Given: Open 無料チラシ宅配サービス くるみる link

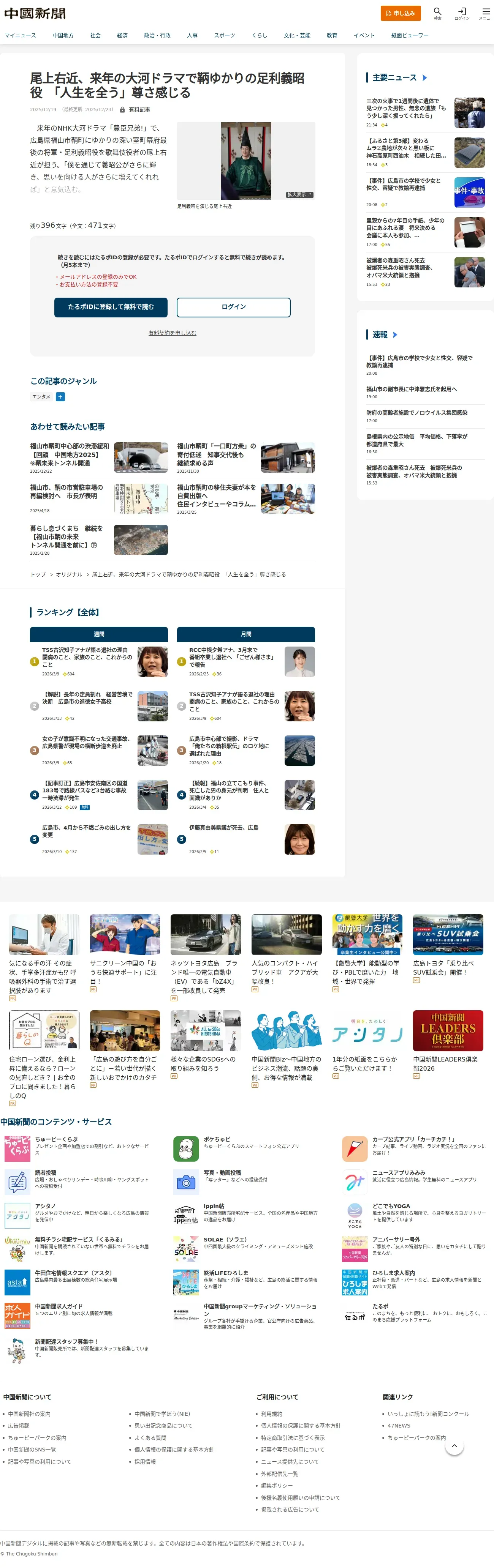Looking at the screenshot, I should coord(79,1239).
